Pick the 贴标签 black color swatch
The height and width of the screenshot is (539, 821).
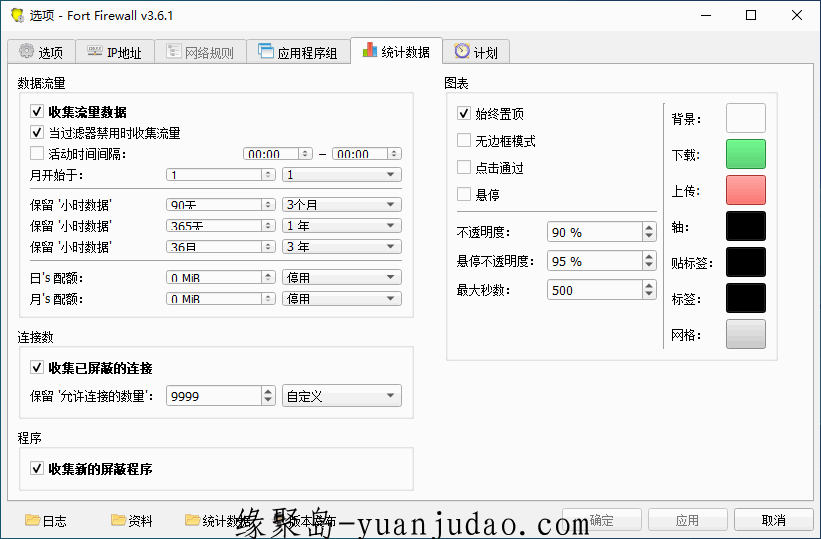[746, 262]
